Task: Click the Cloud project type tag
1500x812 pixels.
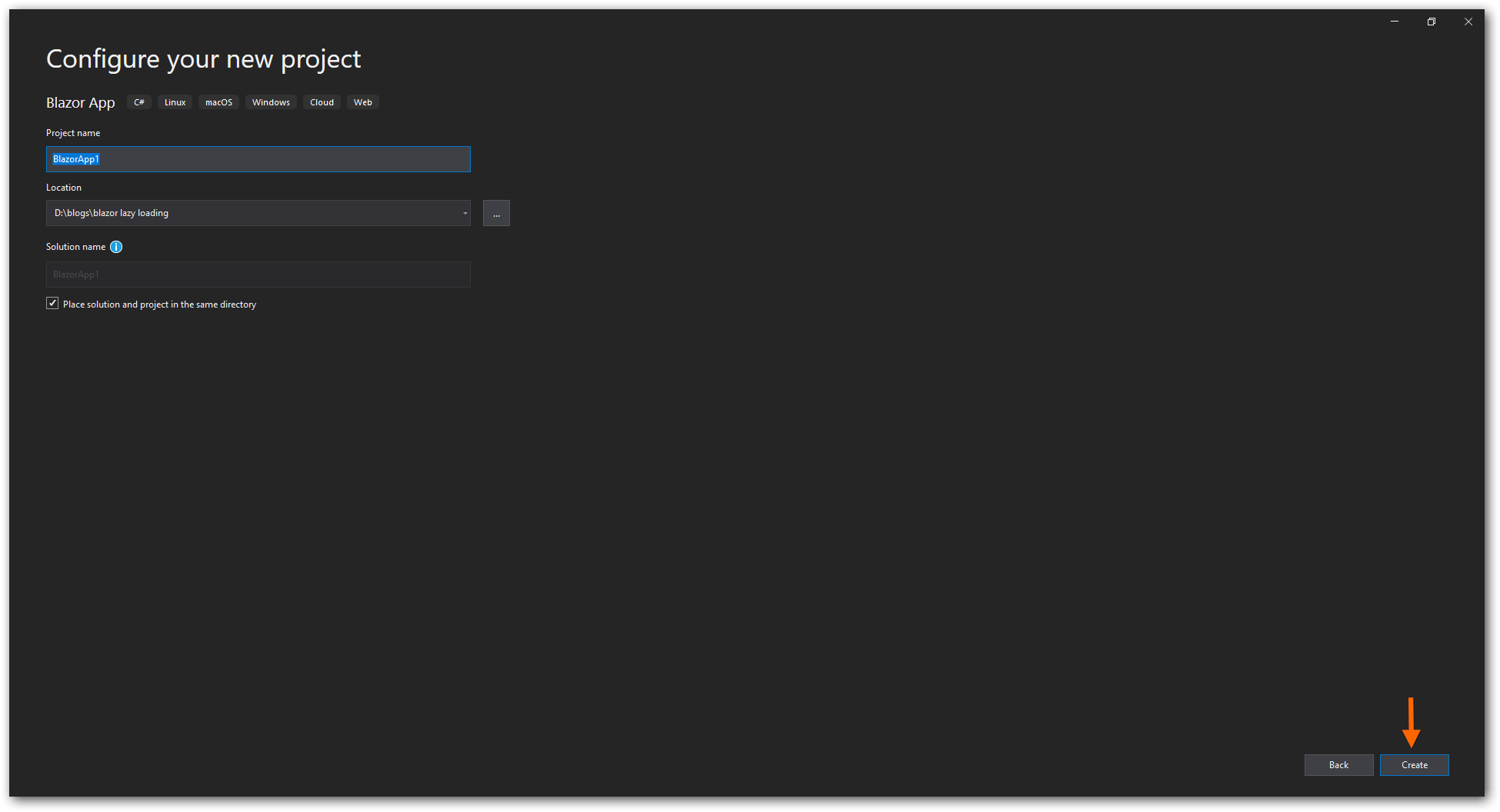Action: pos(322,102)
